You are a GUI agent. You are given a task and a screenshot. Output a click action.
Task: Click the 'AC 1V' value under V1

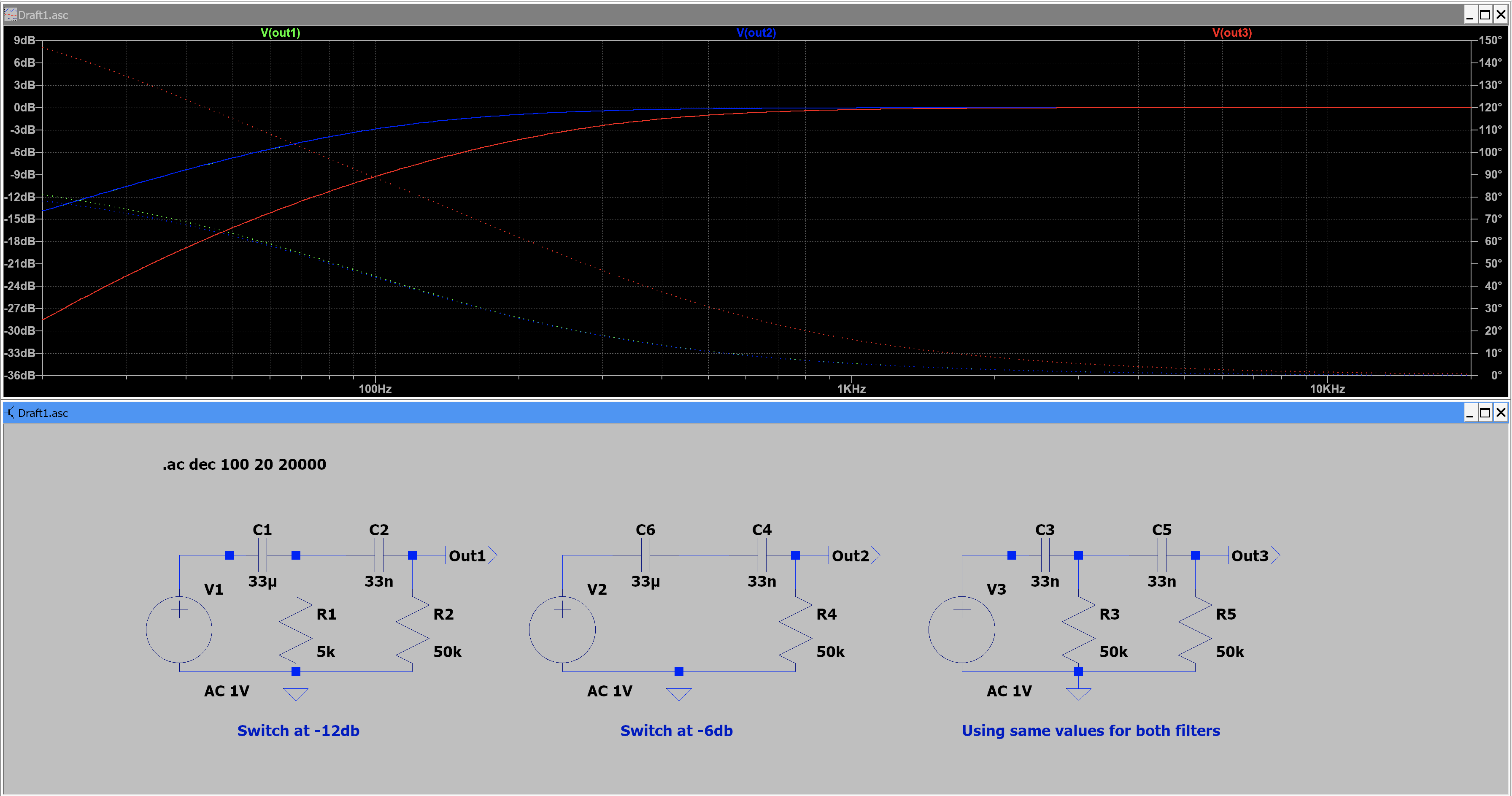227,691
